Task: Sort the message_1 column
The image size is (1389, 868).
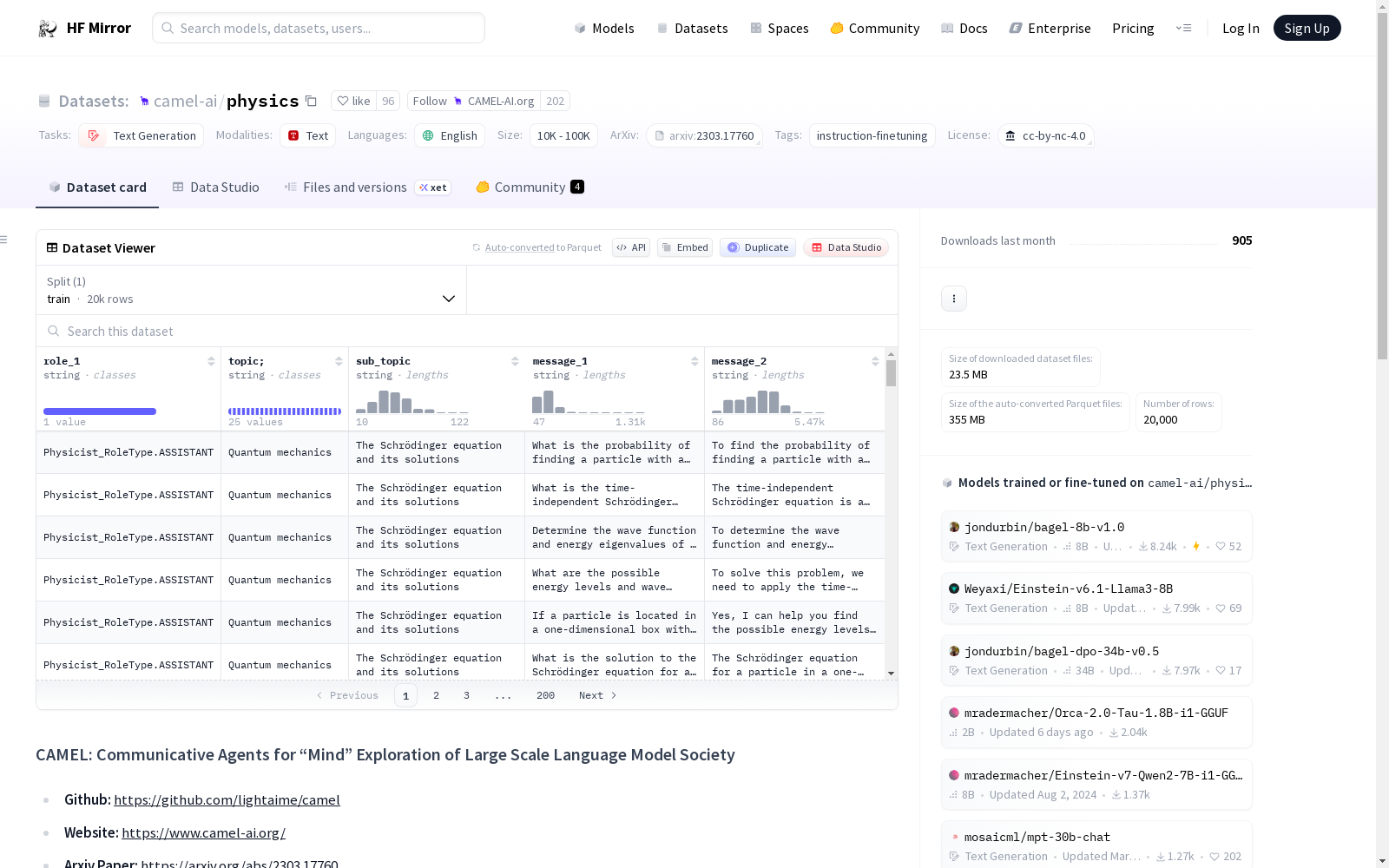Action: coord(694,361)
